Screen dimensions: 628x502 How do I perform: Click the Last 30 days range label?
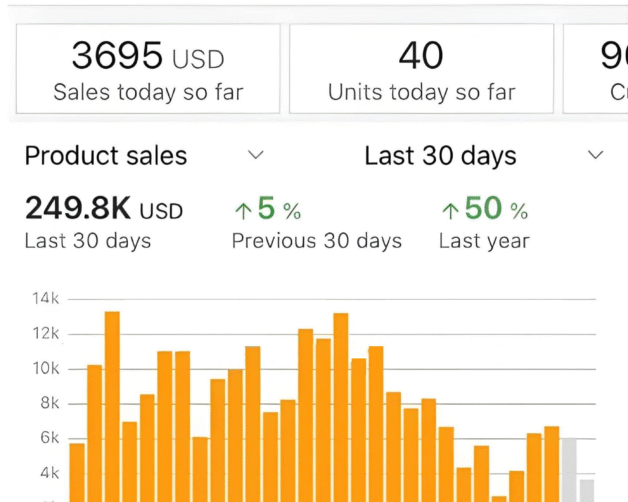(x=440, y=156)
